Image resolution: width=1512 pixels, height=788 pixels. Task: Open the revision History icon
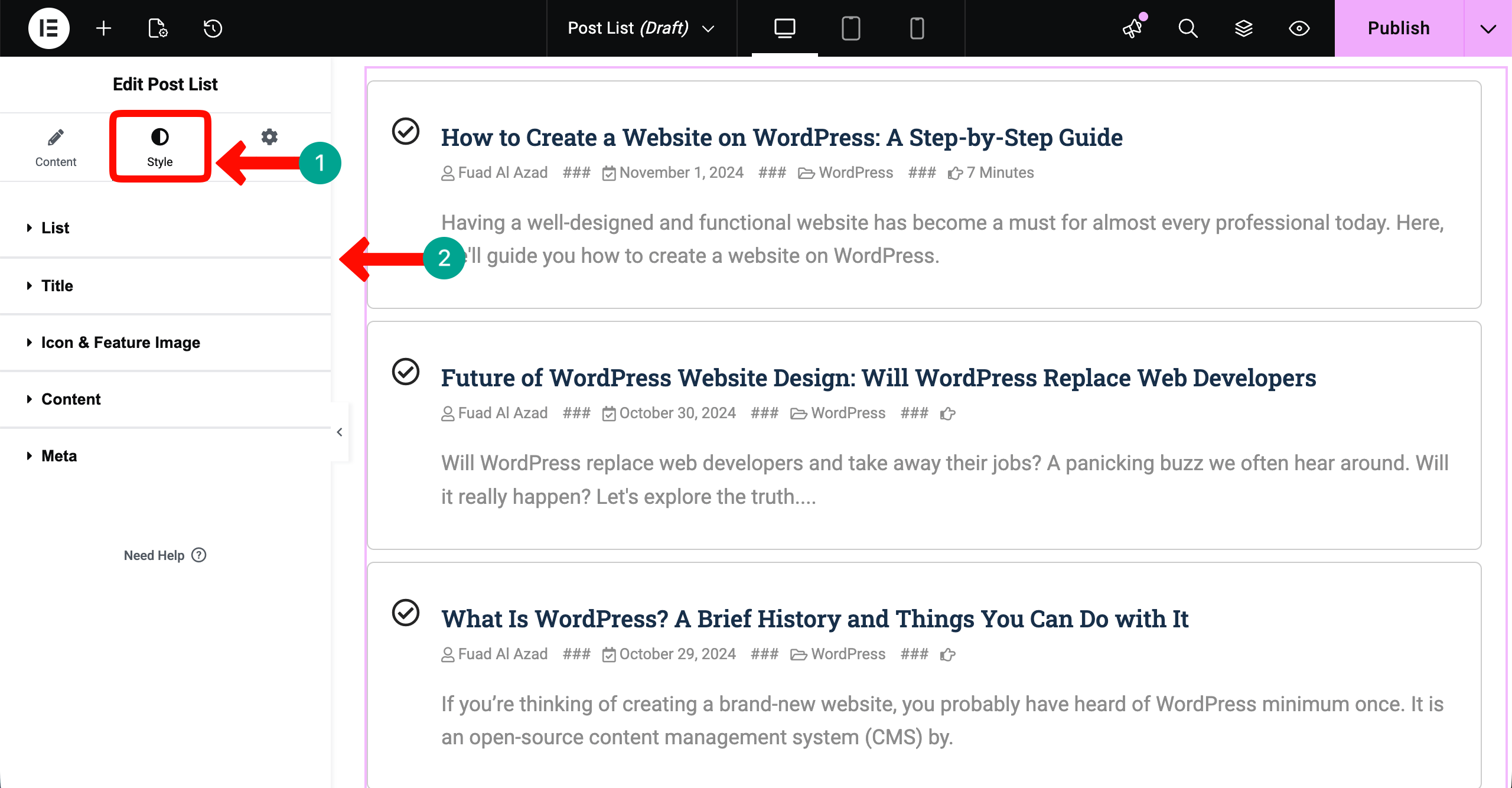tap(212, 28)
